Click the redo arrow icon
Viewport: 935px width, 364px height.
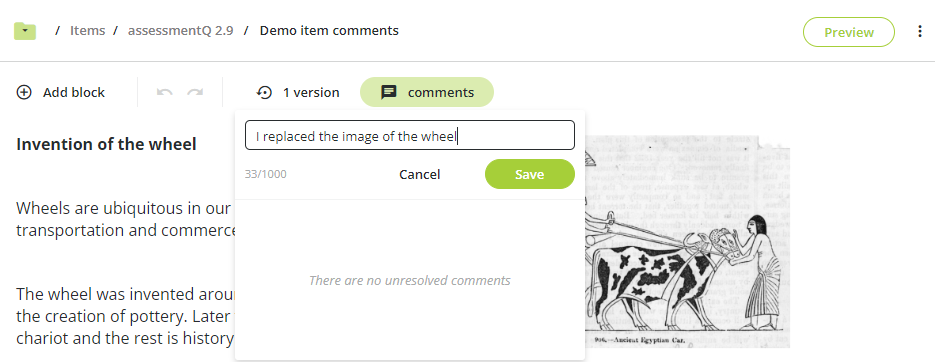pos(195,92)
